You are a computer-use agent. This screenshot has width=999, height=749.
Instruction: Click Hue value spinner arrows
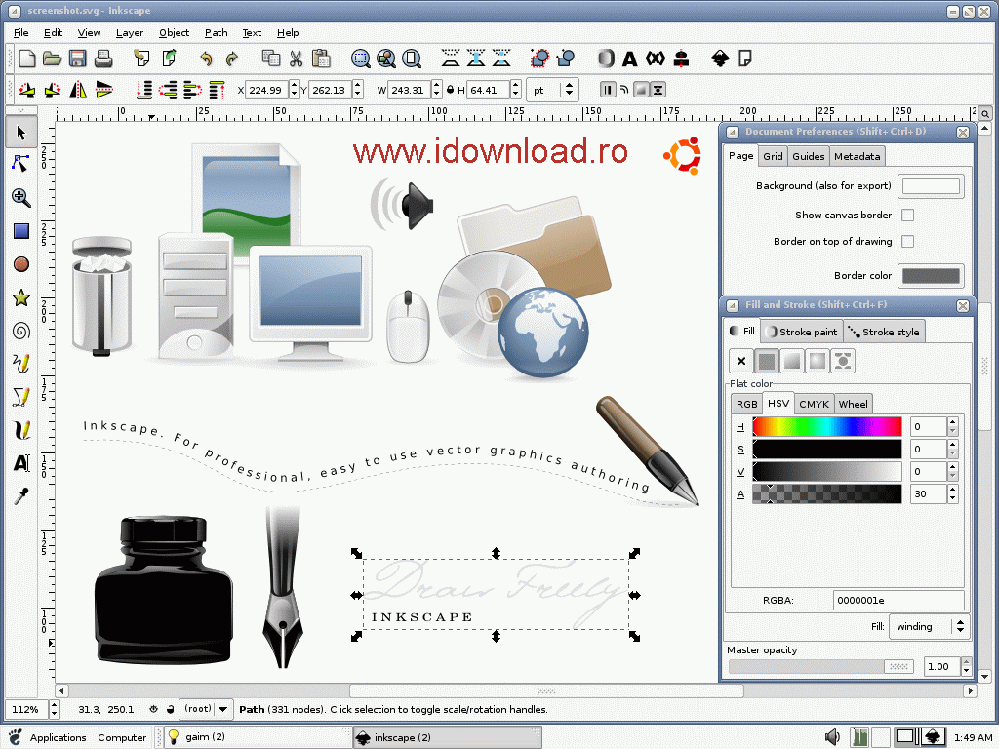click(952, 426)
